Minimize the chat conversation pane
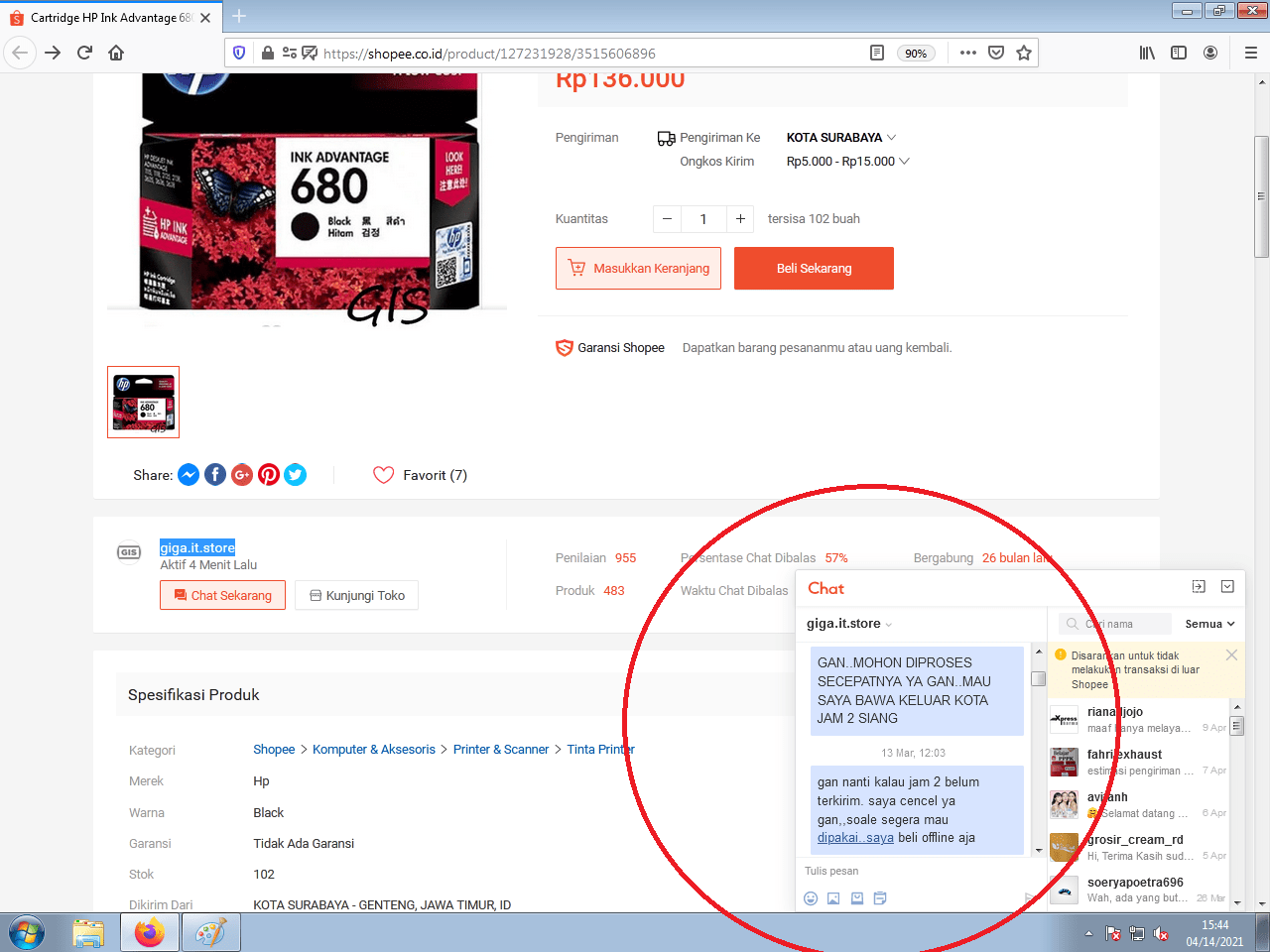 [1199, 587]
